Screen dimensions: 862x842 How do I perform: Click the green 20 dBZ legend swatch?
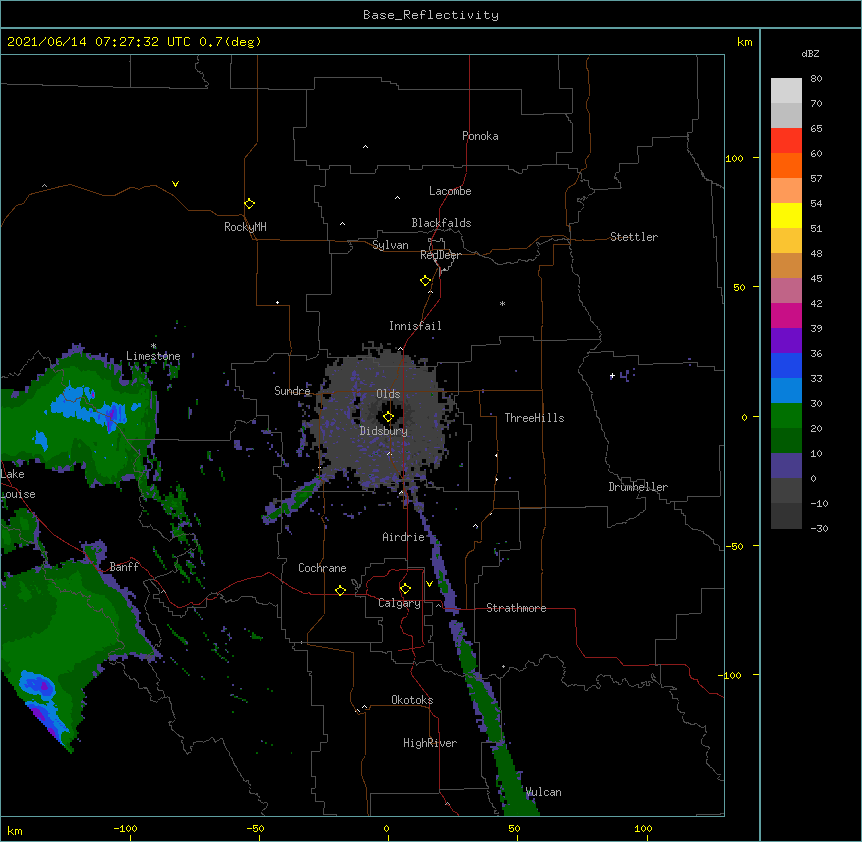786,416
